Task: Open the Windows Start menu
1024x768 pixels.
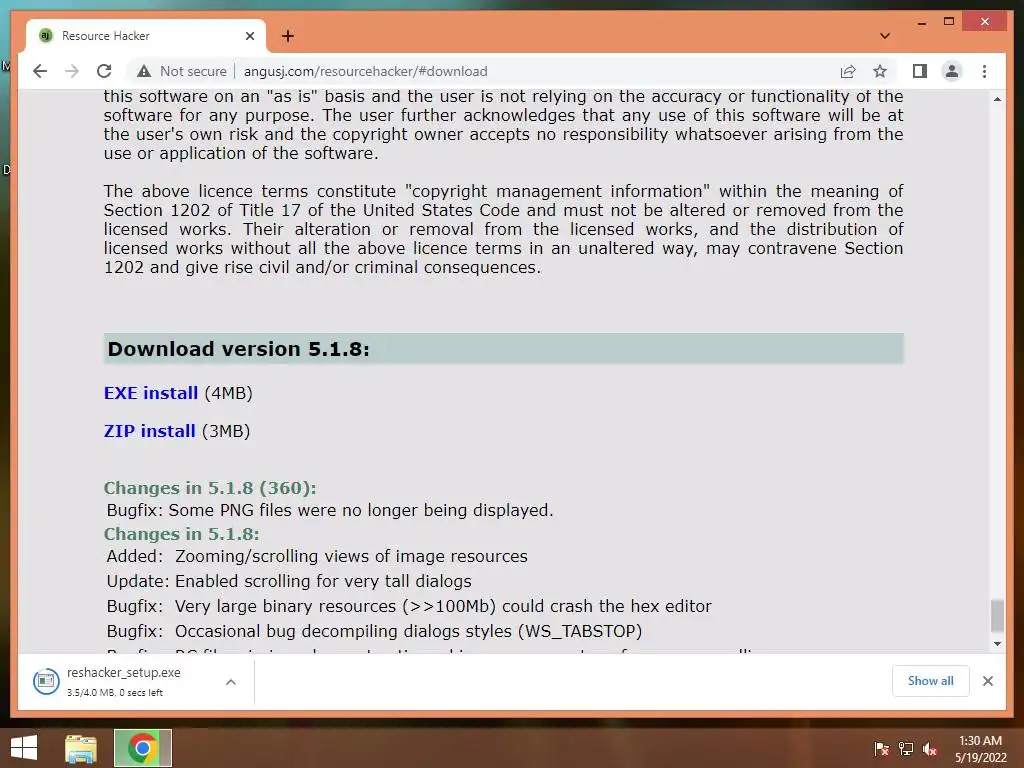Action: [24, 748]
